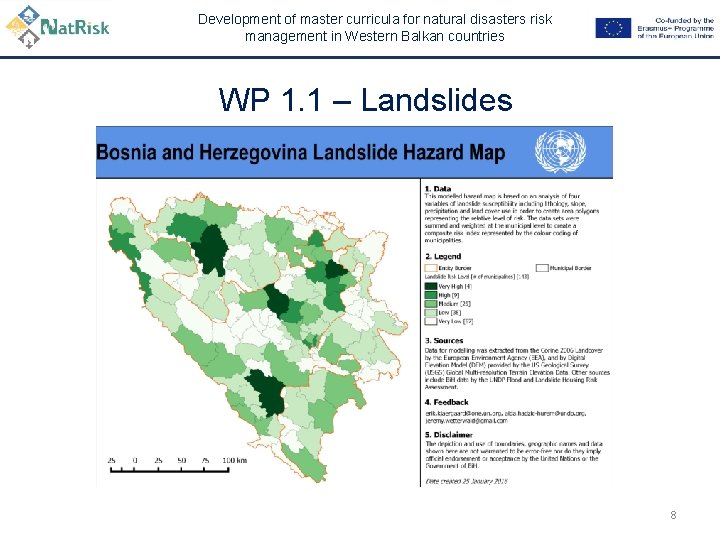The image size is (720, 540).
Task: Select the '1. Data' section heading
Action: [438, 189]
